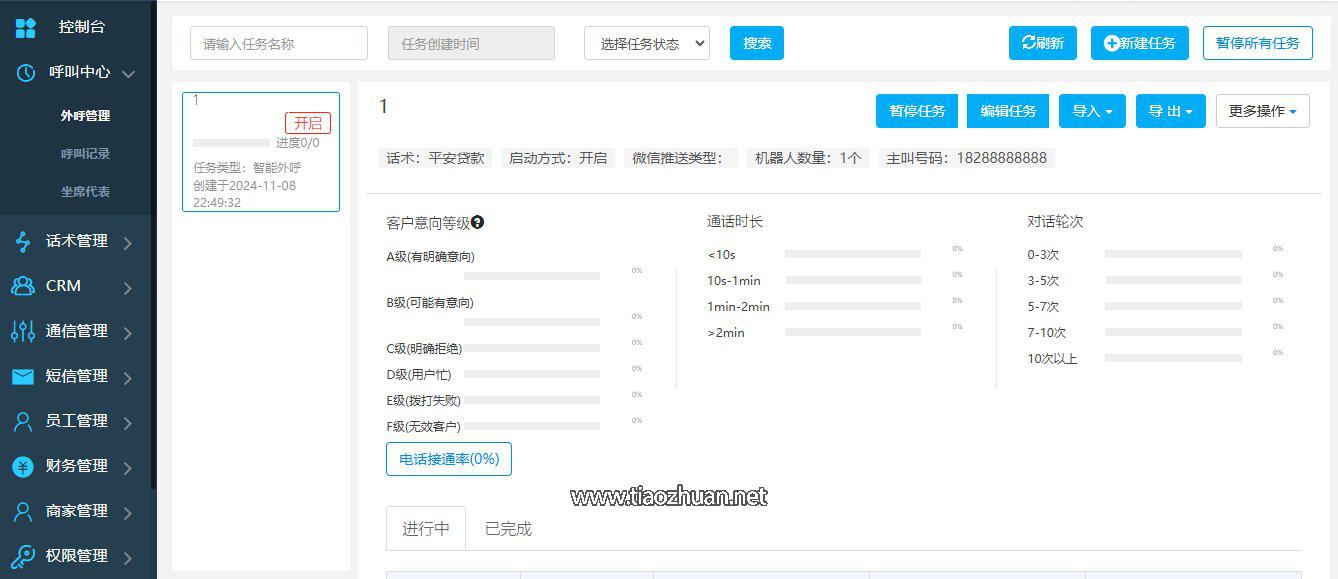Open 呼叫记录 in the sidebar
The width and height of the screenshot is (1338, 579).
point(85,154)
